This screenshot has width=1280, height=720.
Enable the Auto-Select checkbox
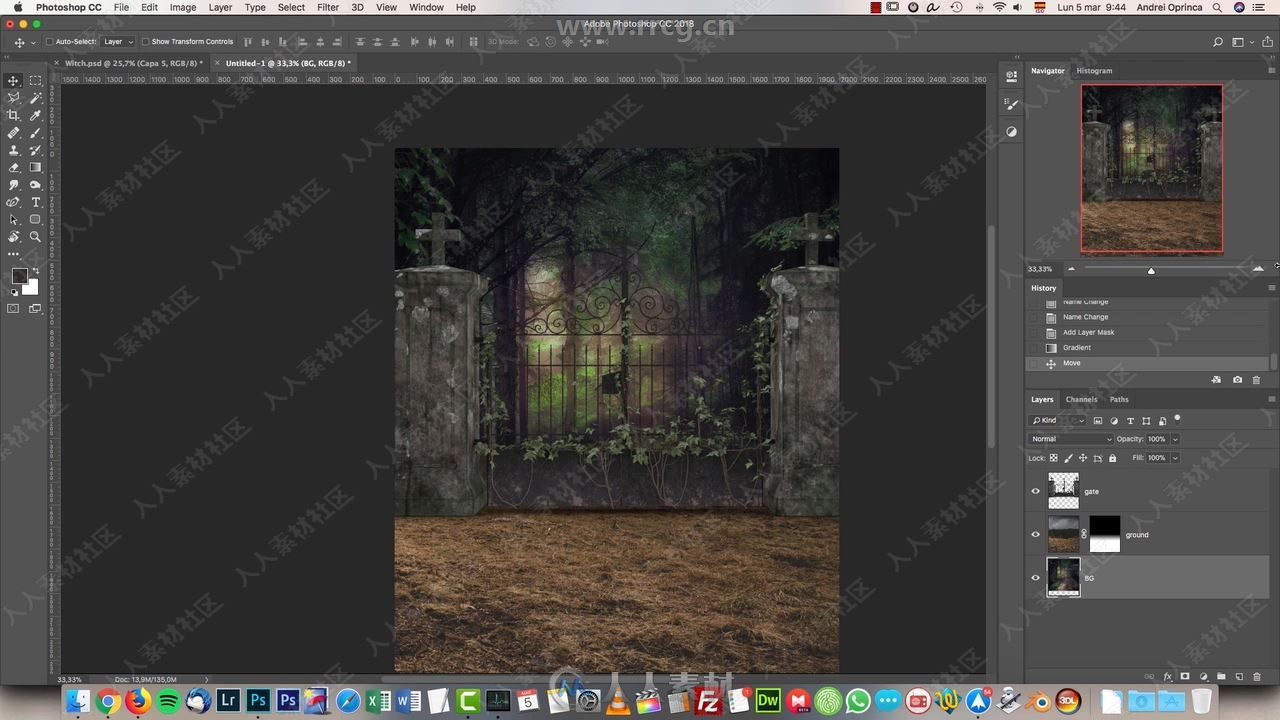tap(50, 42)
